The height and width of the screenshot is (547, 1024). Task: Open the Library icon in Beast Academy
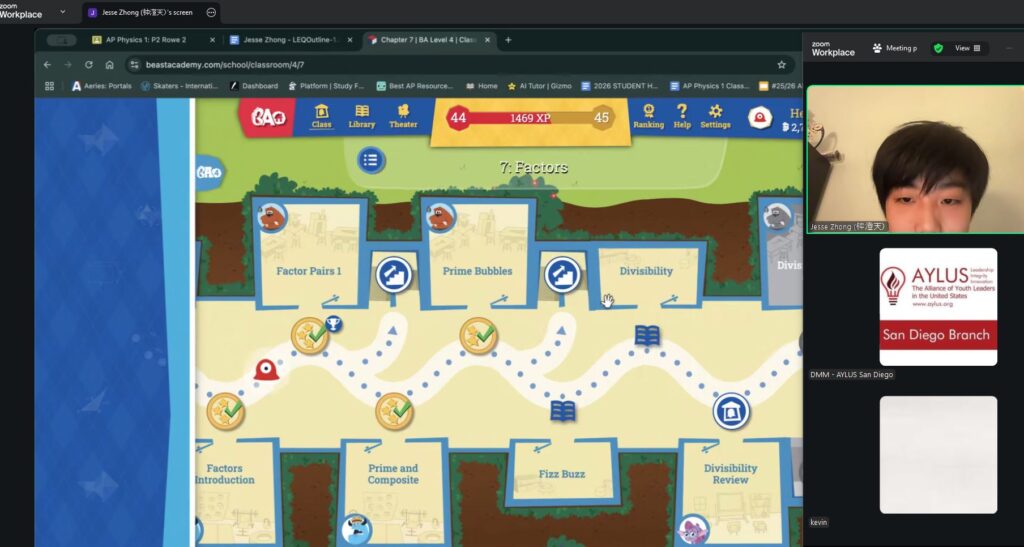(361, 116)
